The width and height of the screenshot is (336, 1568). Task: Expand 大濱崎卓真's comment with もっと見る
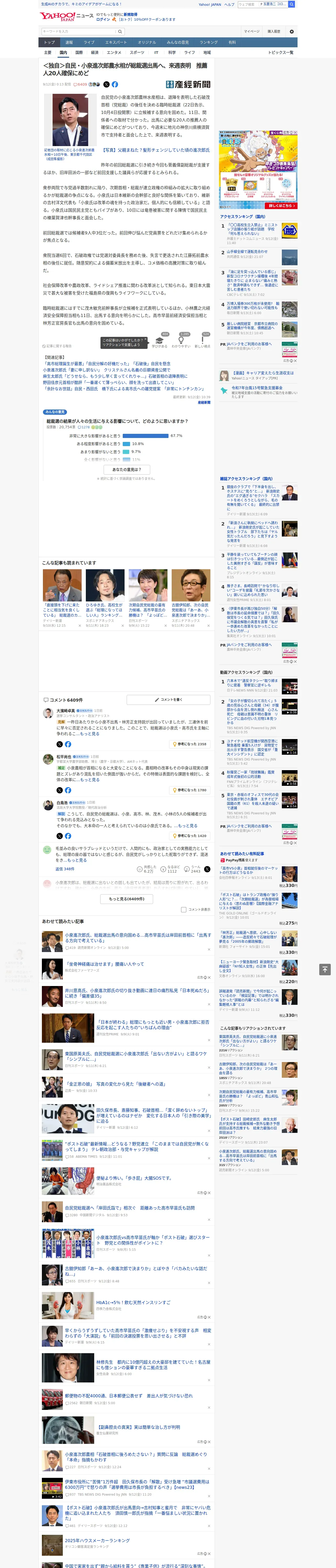tap(90, 734)
